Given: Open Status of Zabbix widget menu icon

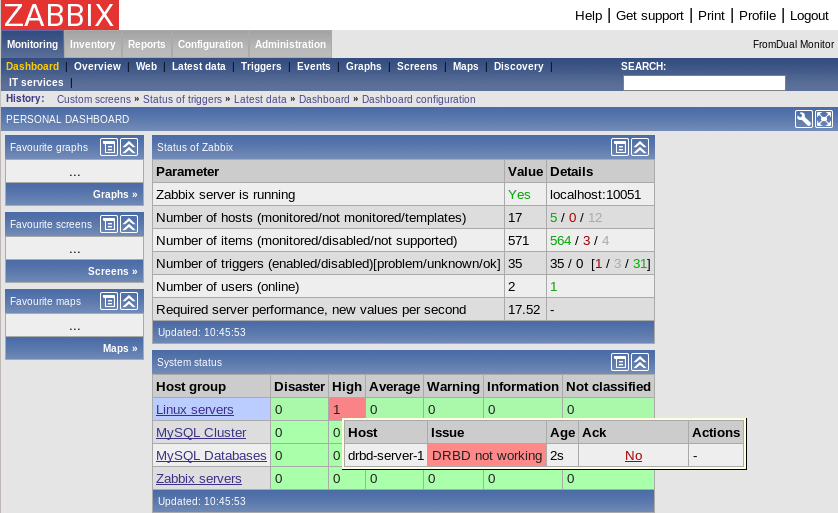Looking at the screenshot, I should point(620,147).
